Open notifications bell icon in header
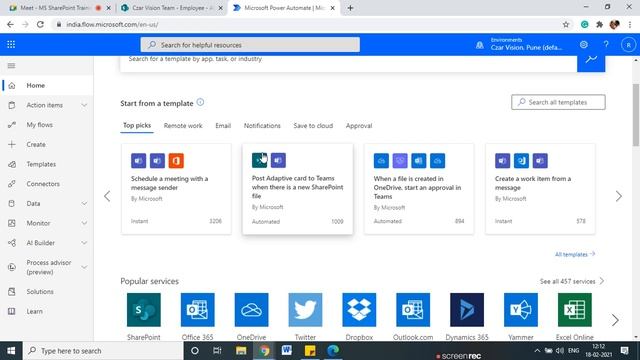The width and height of the screenshot is (640, 360). pyautogui.click(x=480, y=45)
